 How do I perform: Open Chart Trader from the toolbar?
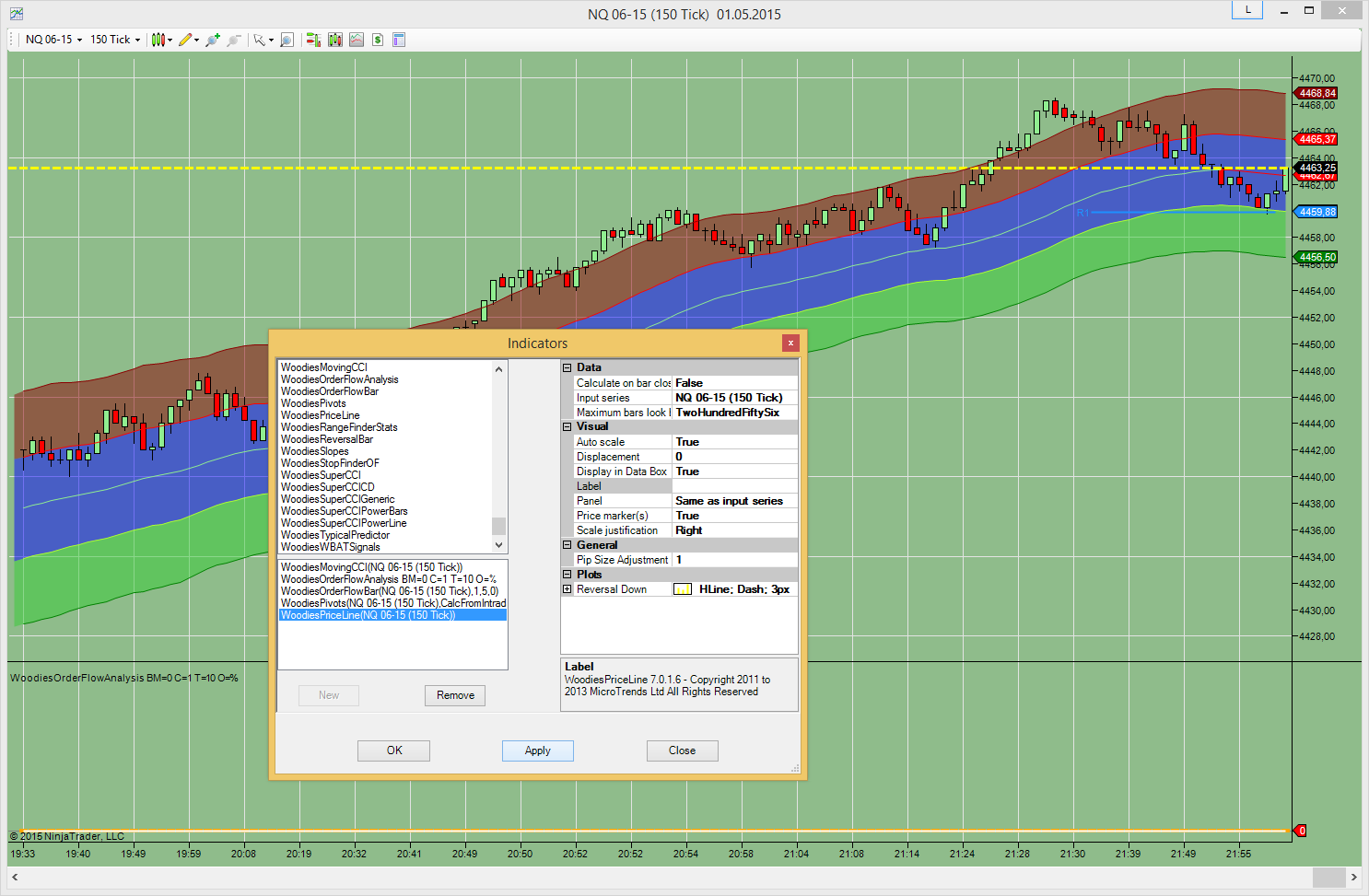(313, 40)
